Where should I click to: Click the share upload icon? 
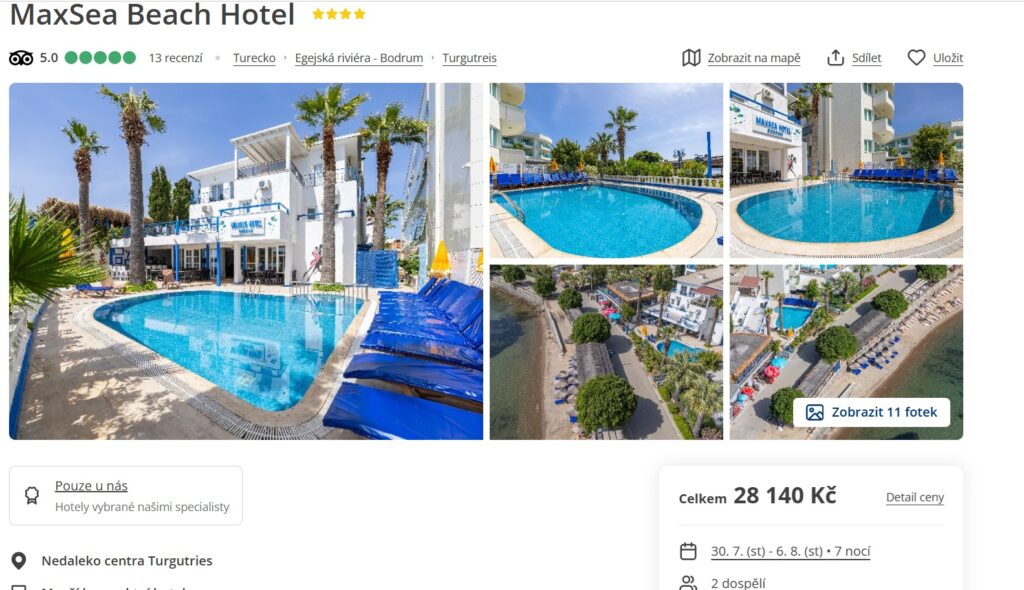pos(835,58)
